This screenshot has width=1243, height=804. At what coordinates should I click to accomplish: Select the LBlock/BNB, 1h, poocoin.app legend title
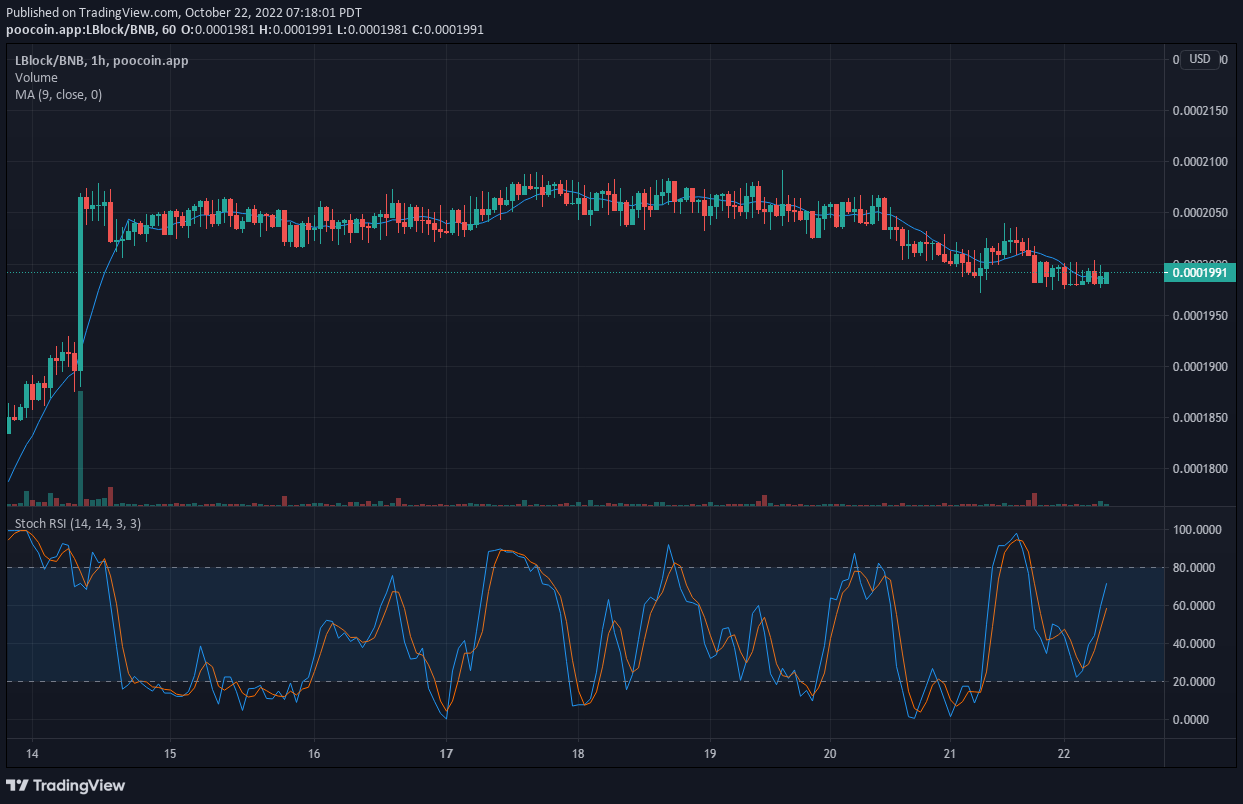(x=101, y=61)
